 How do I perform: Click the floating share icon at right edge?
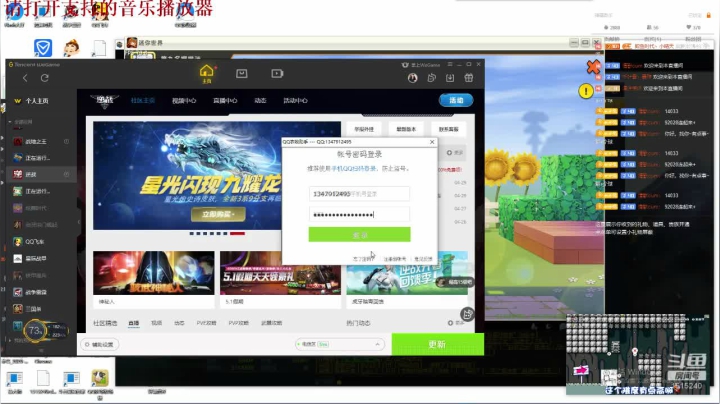click(x=467, y=314)
